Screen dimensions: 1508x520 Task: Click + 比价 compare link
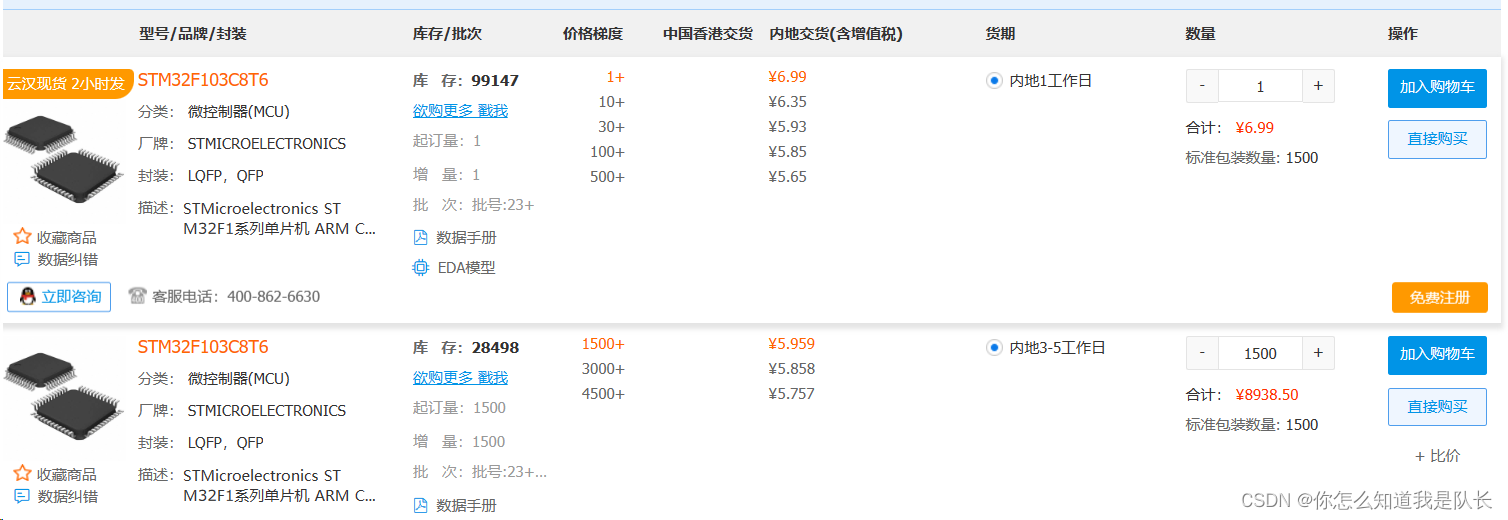click(1437, 456)
